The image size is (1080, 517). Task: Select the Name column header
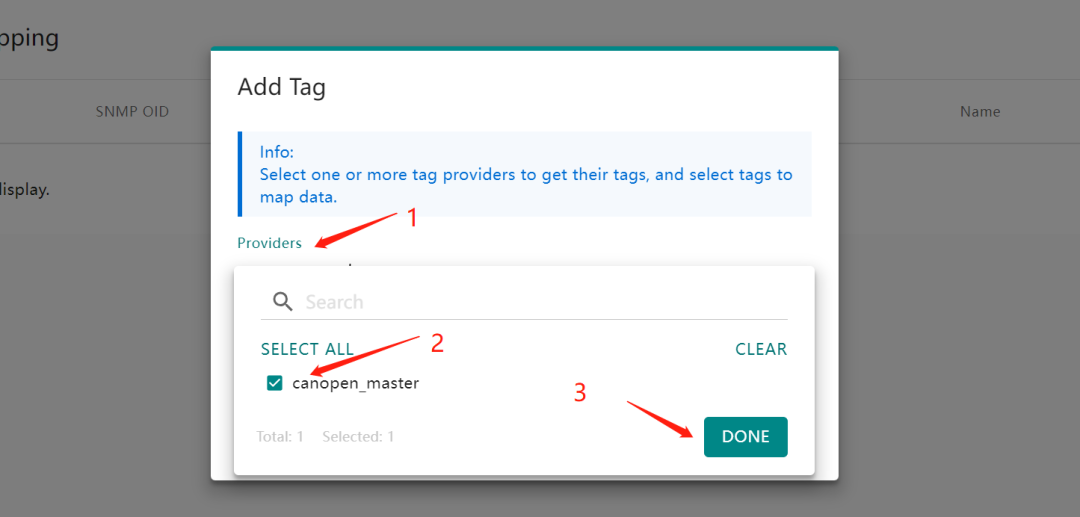(979, 112)
